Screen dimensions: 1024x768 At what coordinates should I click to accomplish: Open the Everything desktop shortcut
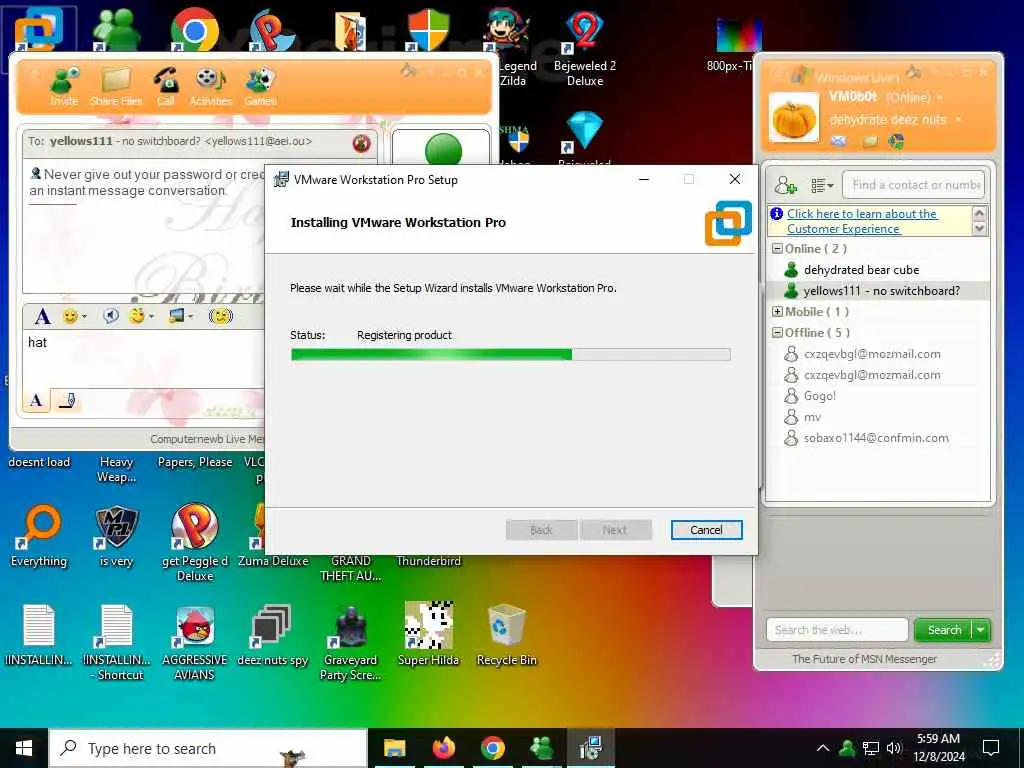click(x=39, y=535)
